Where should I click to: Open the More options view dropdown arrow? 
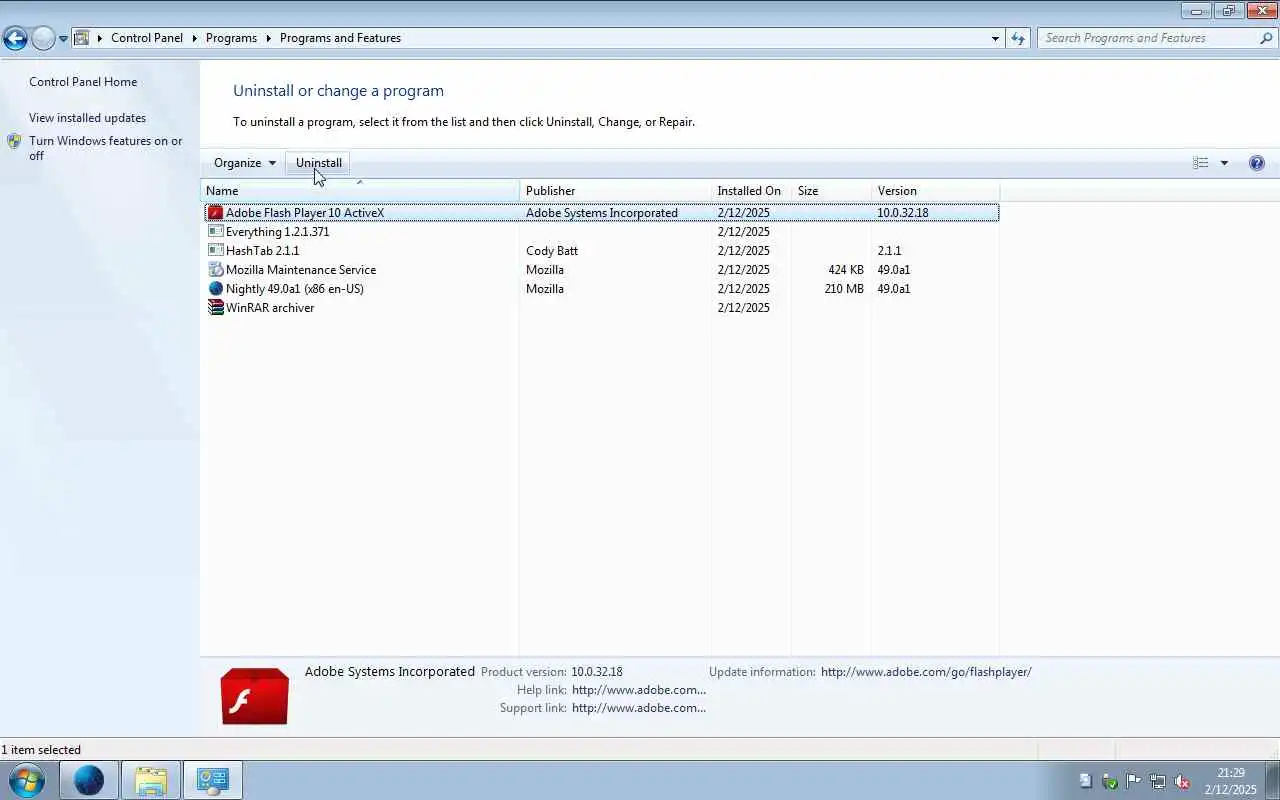pyautogui.click(x=1224, y=163)
